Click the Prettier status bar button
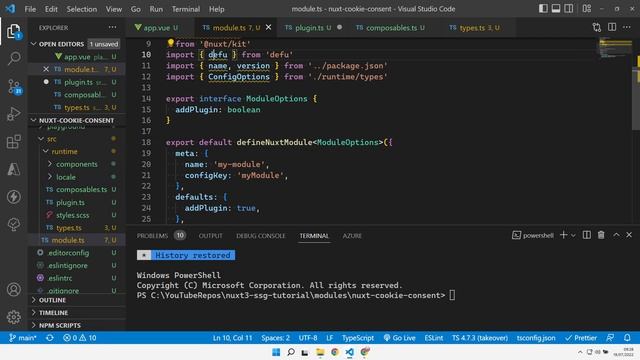 coord(581,338)
